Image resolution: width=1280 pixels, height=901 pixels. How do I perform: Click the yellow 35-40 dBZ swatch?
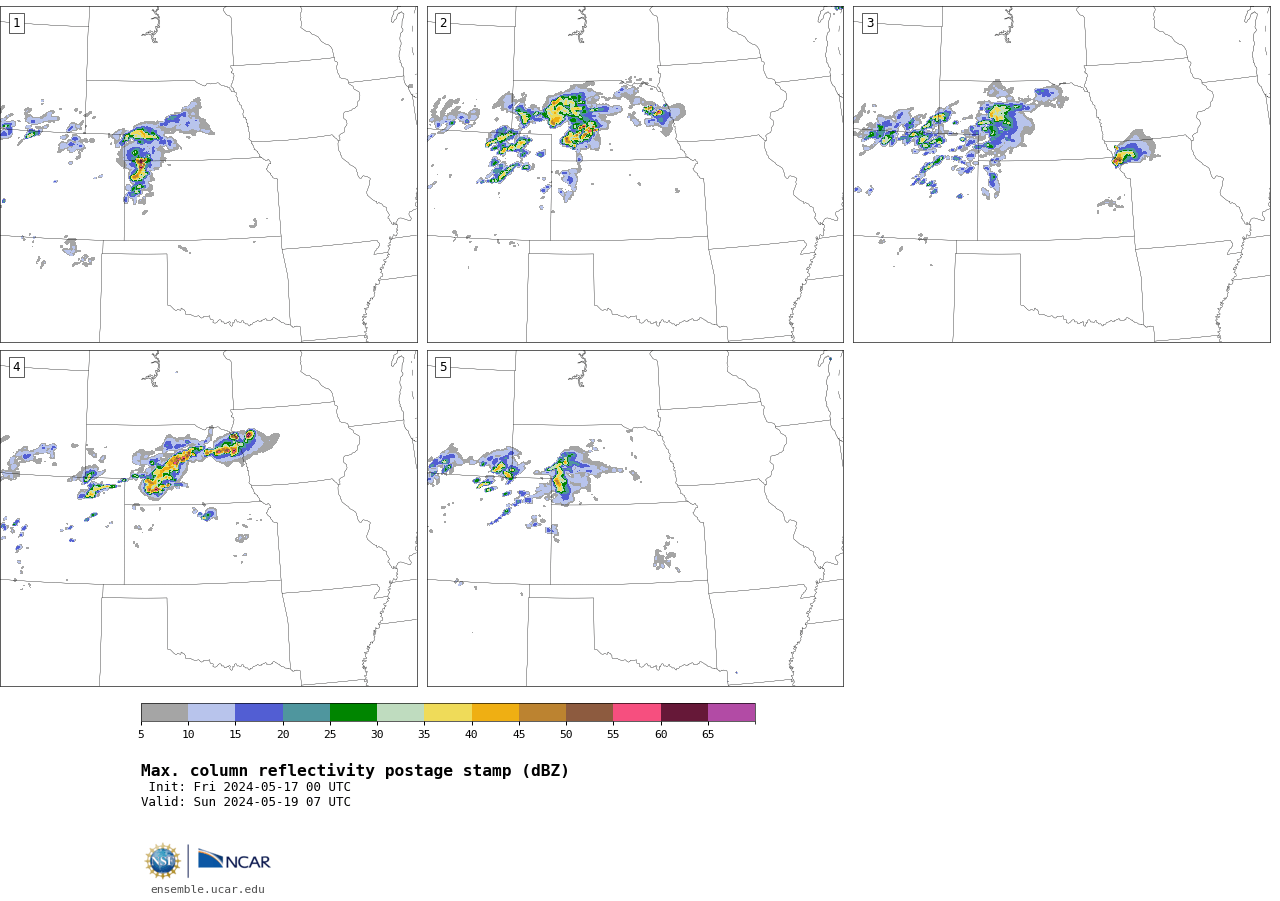tap(448, 713)
